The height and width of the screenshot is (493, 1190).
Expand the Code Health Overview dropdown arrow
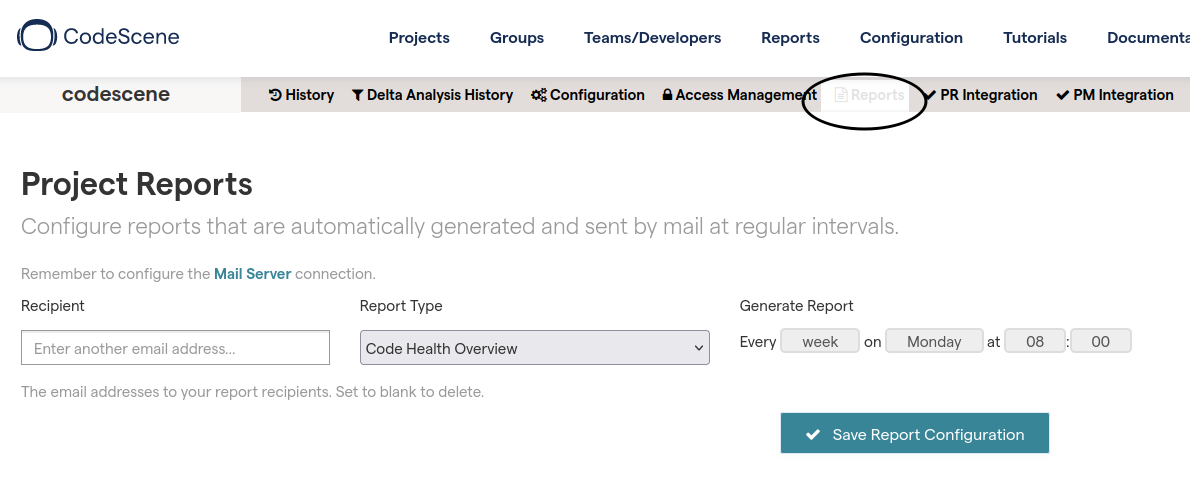[698, 348]
